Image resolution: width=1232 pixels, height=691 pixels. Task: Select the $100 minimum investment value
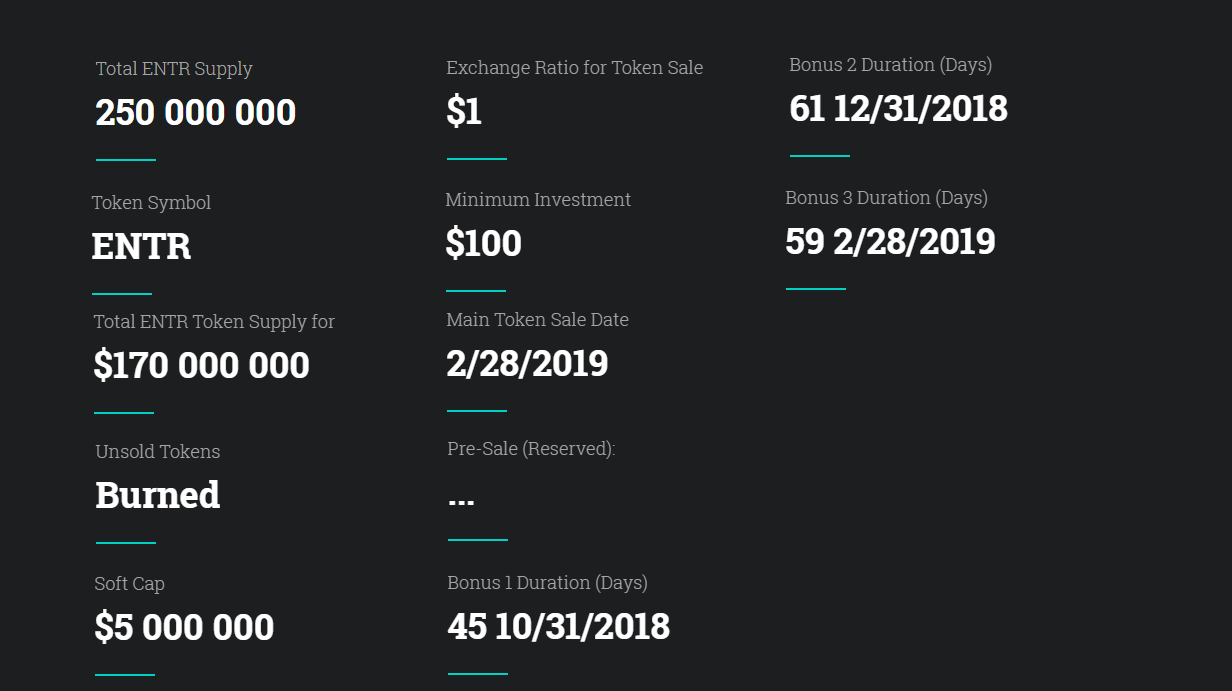click(484, 243)
